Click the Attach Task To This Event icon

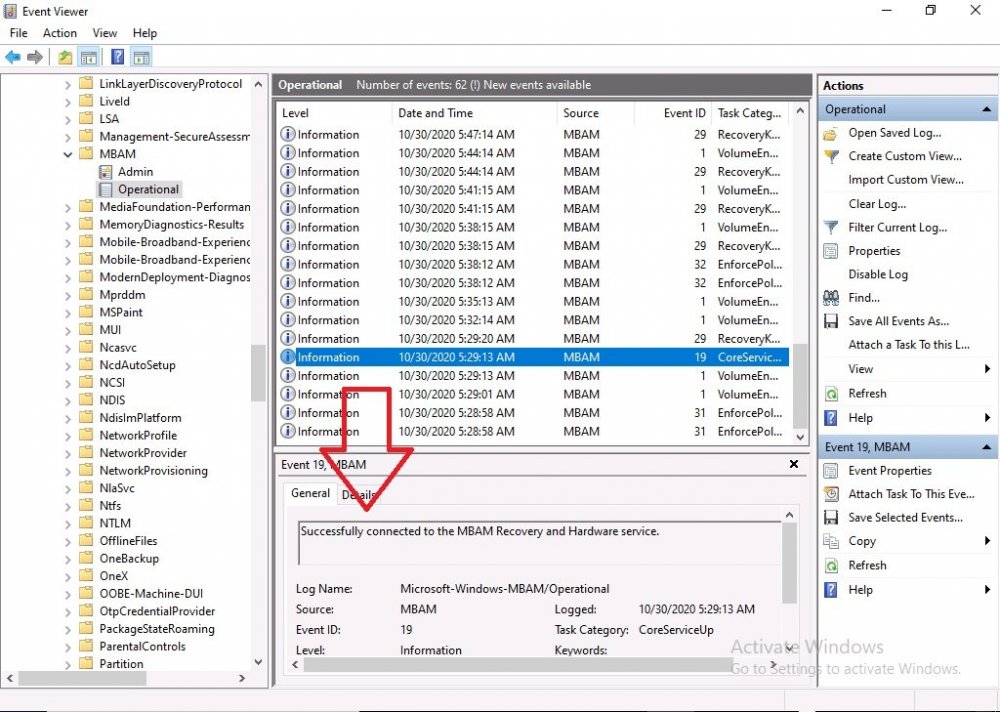[831, 494]
